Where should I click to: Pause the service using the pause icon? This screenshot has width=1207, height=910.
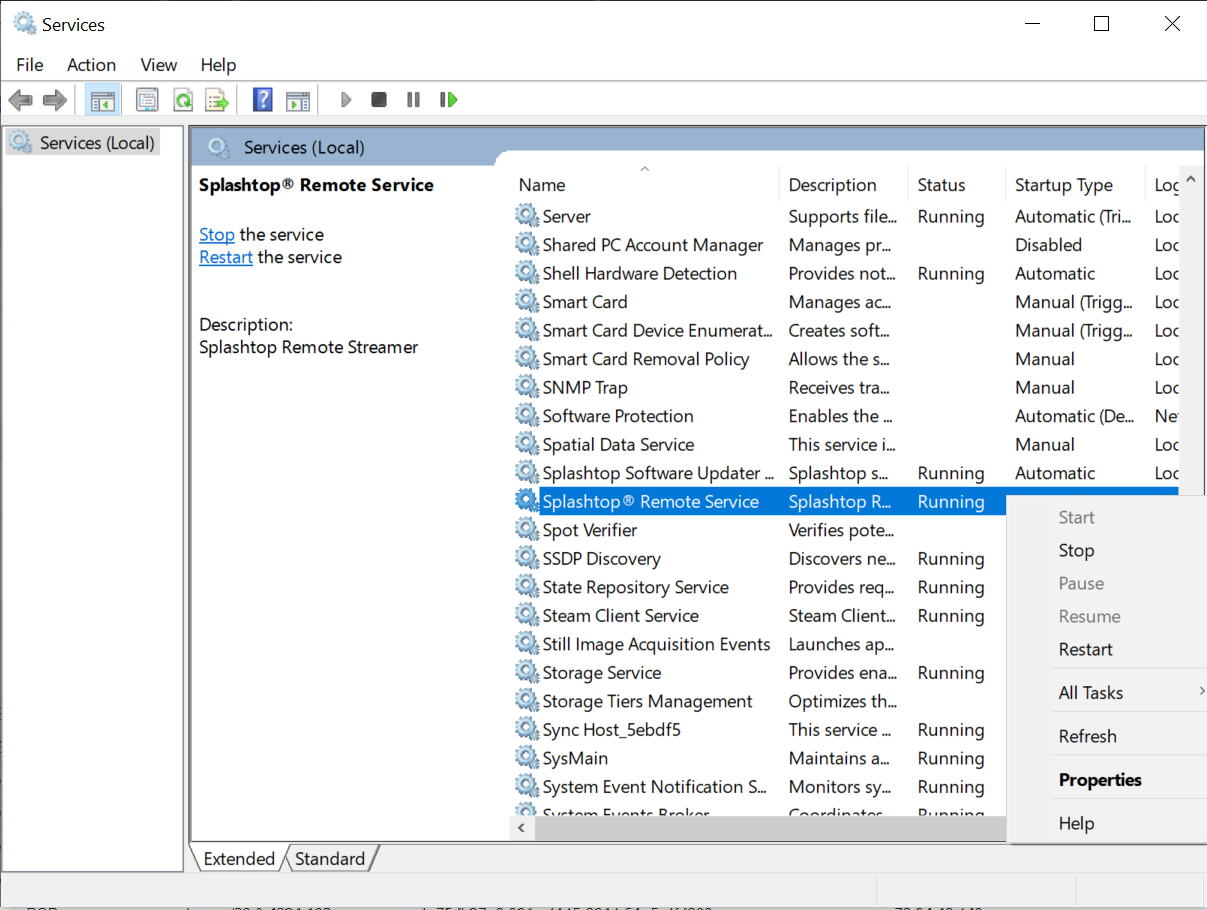[x=413, y=99]
